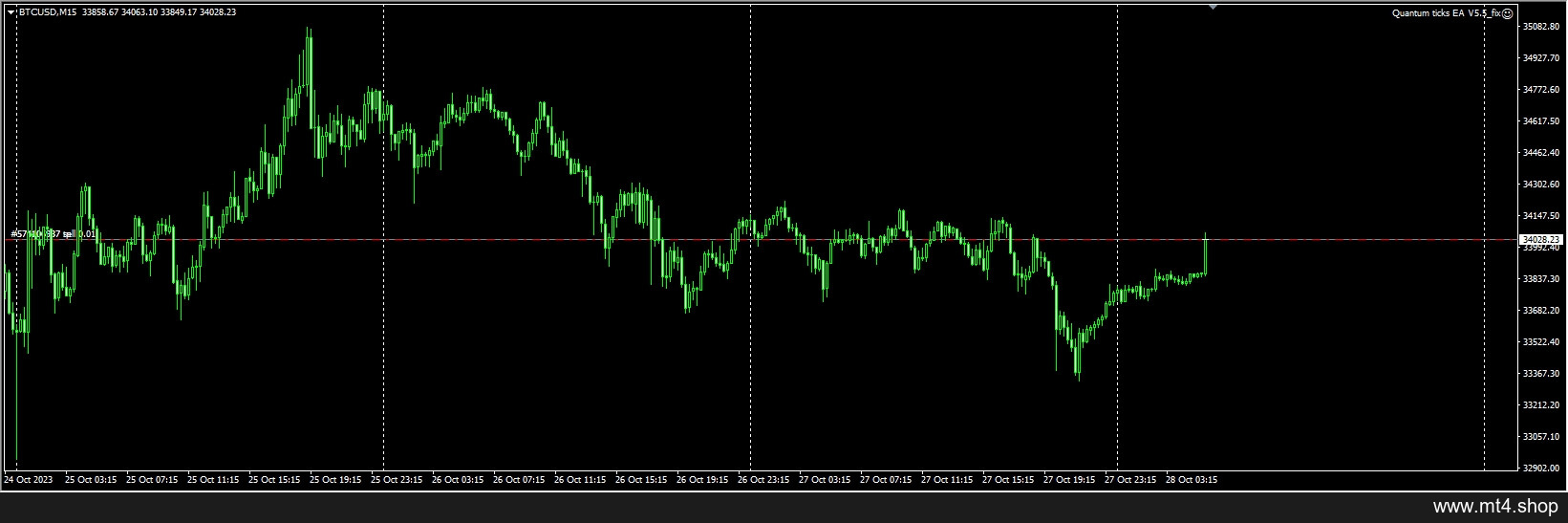Click the 27 Oct 19:15 time label
The width and height of the screenshot is (1568, 523).
point(1069,479)
